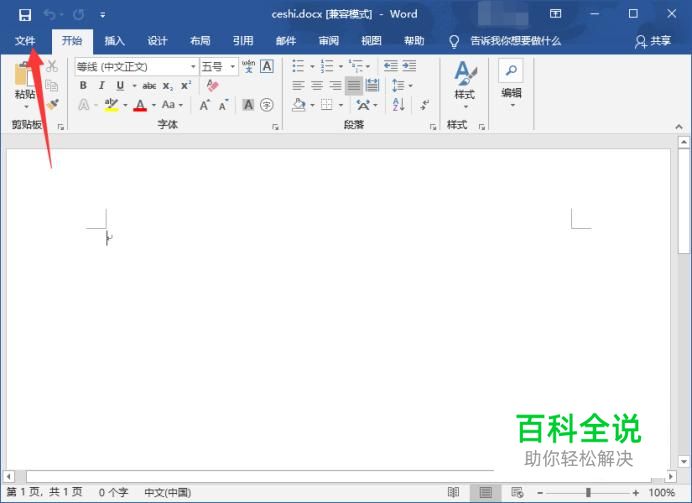Open the font color dropdown arrow
692x503 pixels.
coord(154,105)
